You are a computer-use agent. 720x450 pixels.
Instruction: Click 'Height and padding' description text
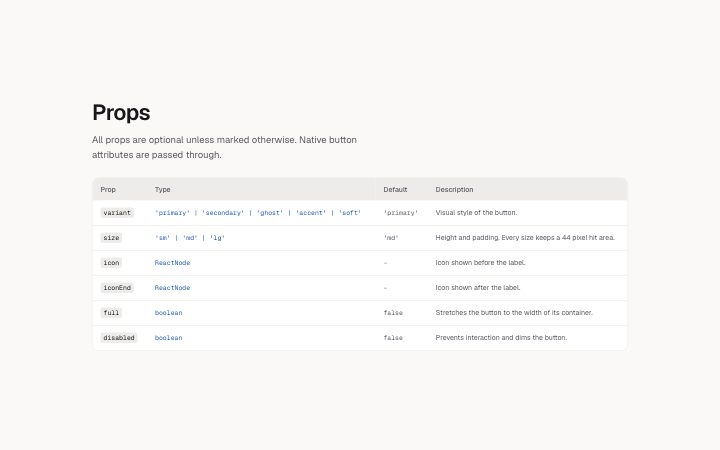click(525, 237)
